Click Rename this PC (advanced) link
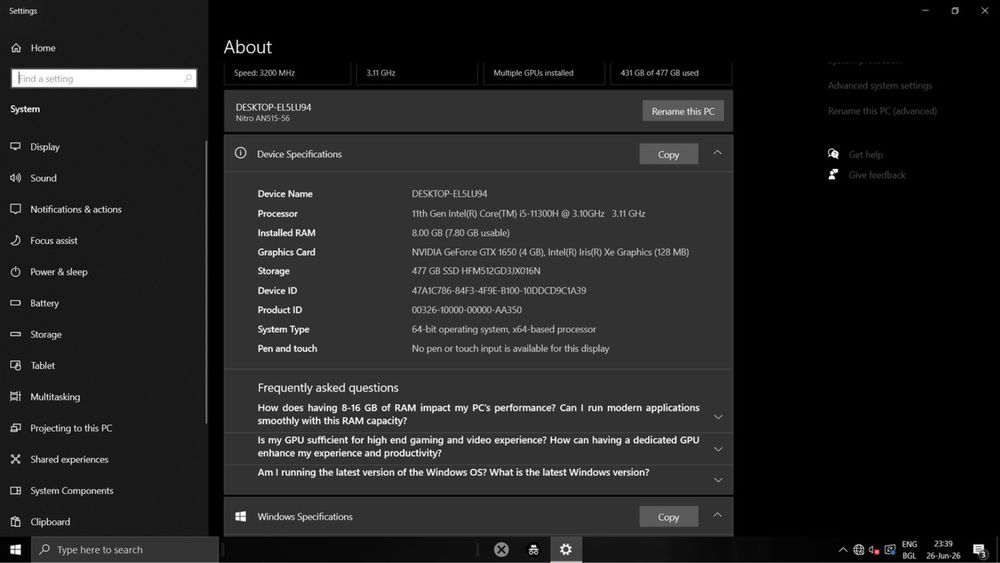 point(882,111)
